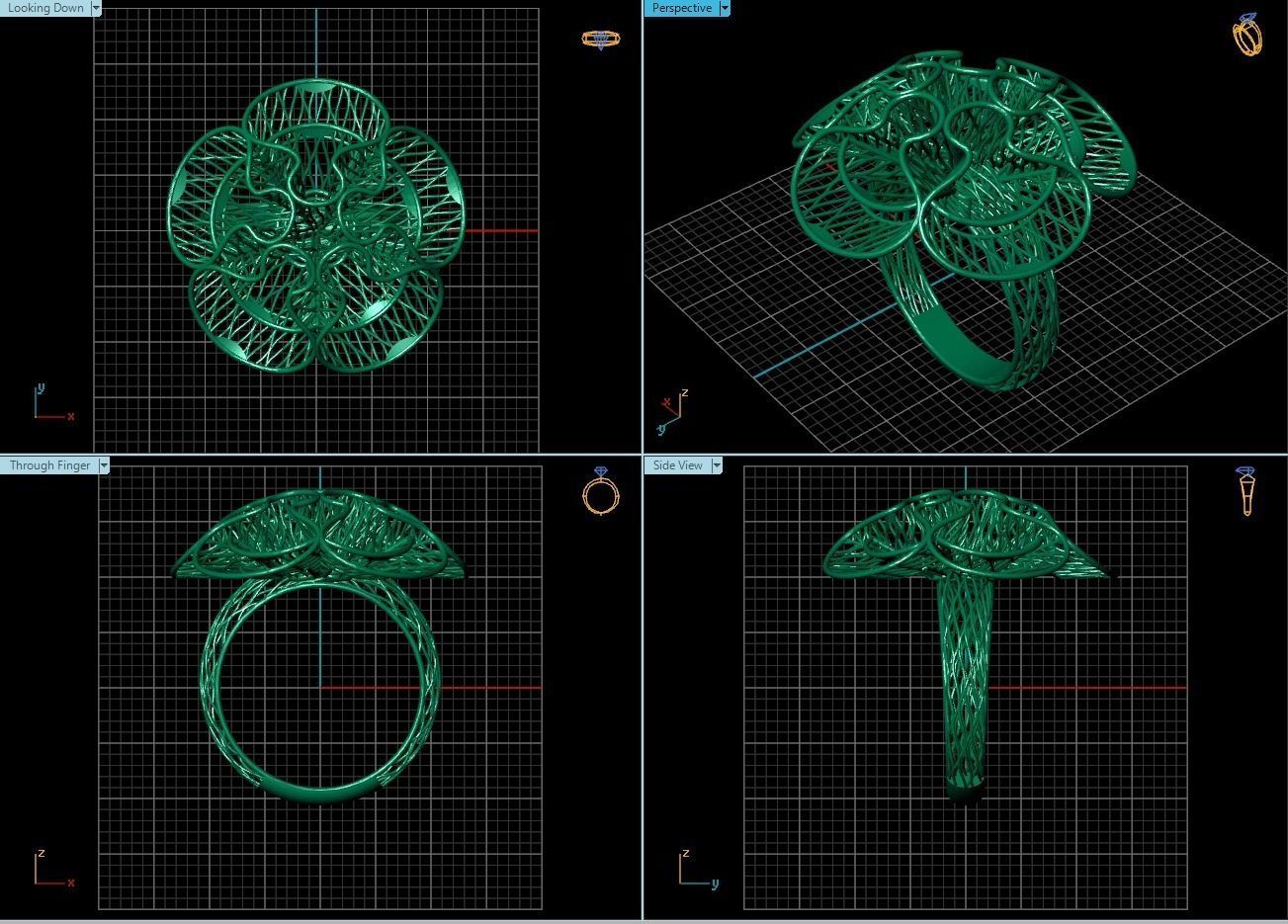Select the Side View viewport label
This screenshot has height=924, width=1288.
click(678, 465)
